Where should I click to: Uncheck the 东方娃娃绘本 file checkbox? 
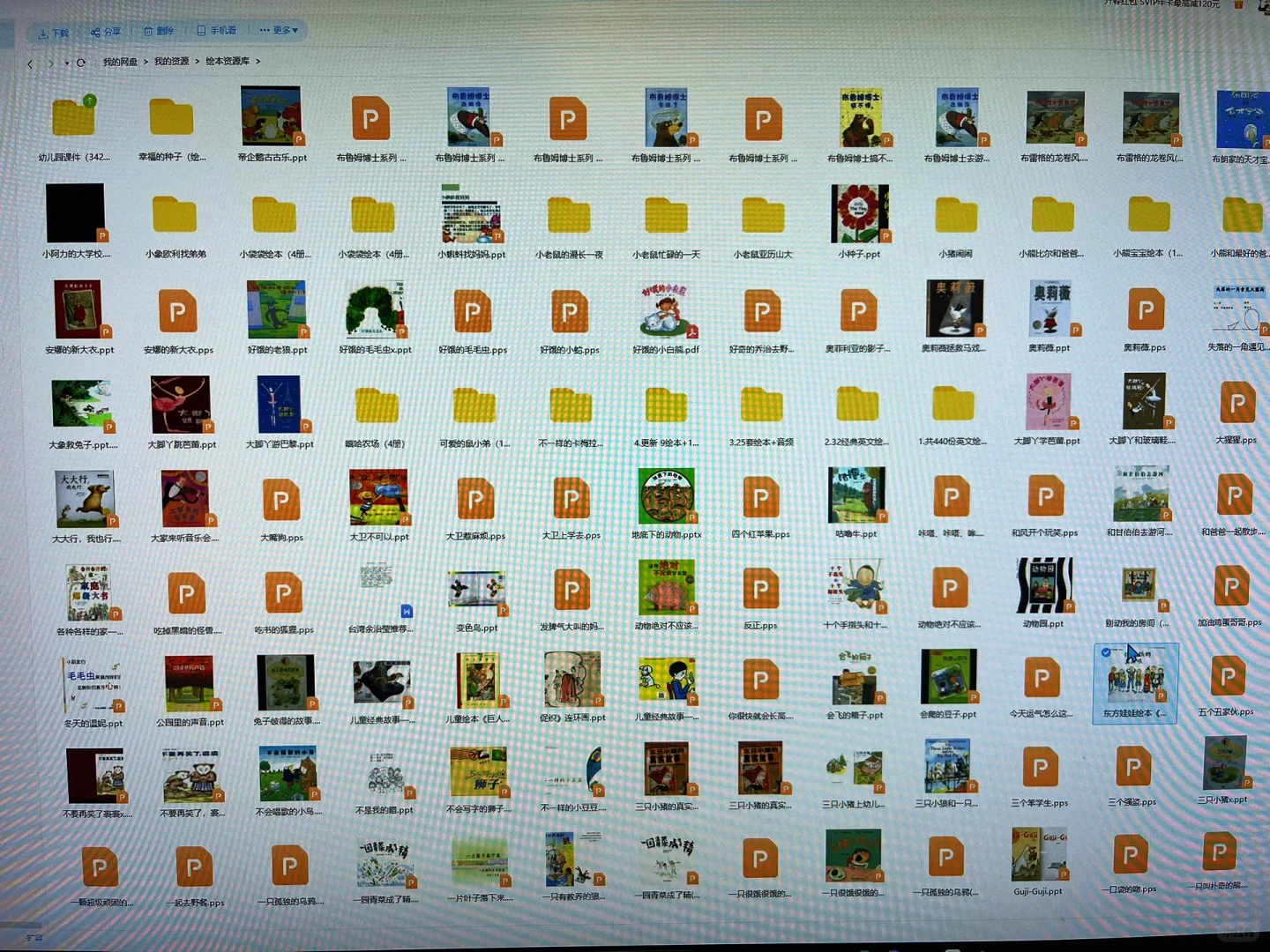point(1106,652)
